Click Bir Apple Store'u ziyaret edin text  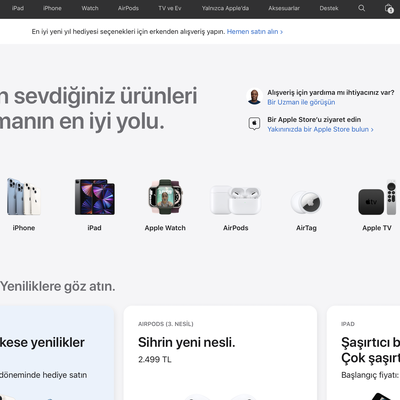coord(314,120)
